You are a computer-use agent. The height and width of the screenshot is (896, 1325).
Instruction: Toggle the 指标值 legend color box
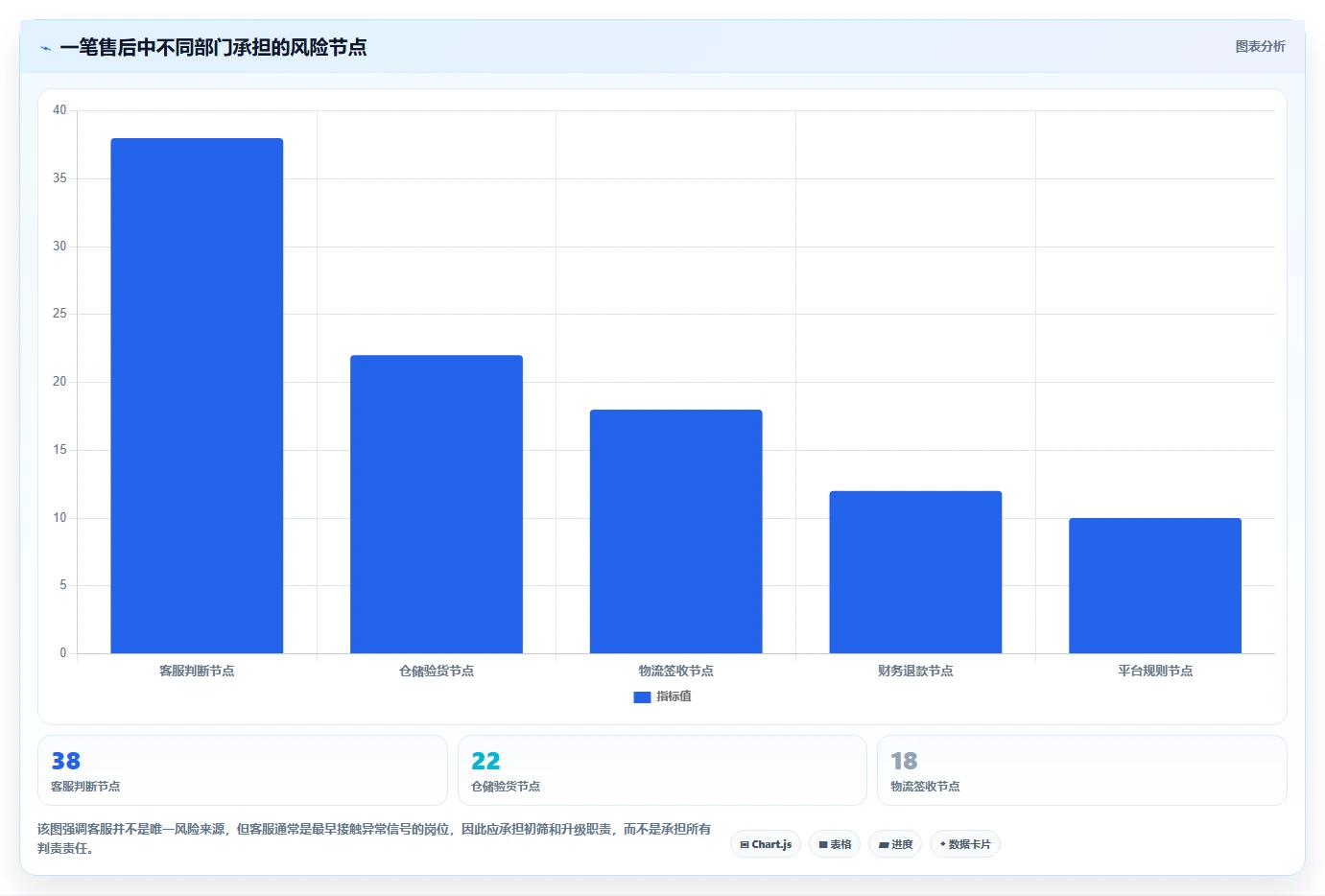(642, 697)
